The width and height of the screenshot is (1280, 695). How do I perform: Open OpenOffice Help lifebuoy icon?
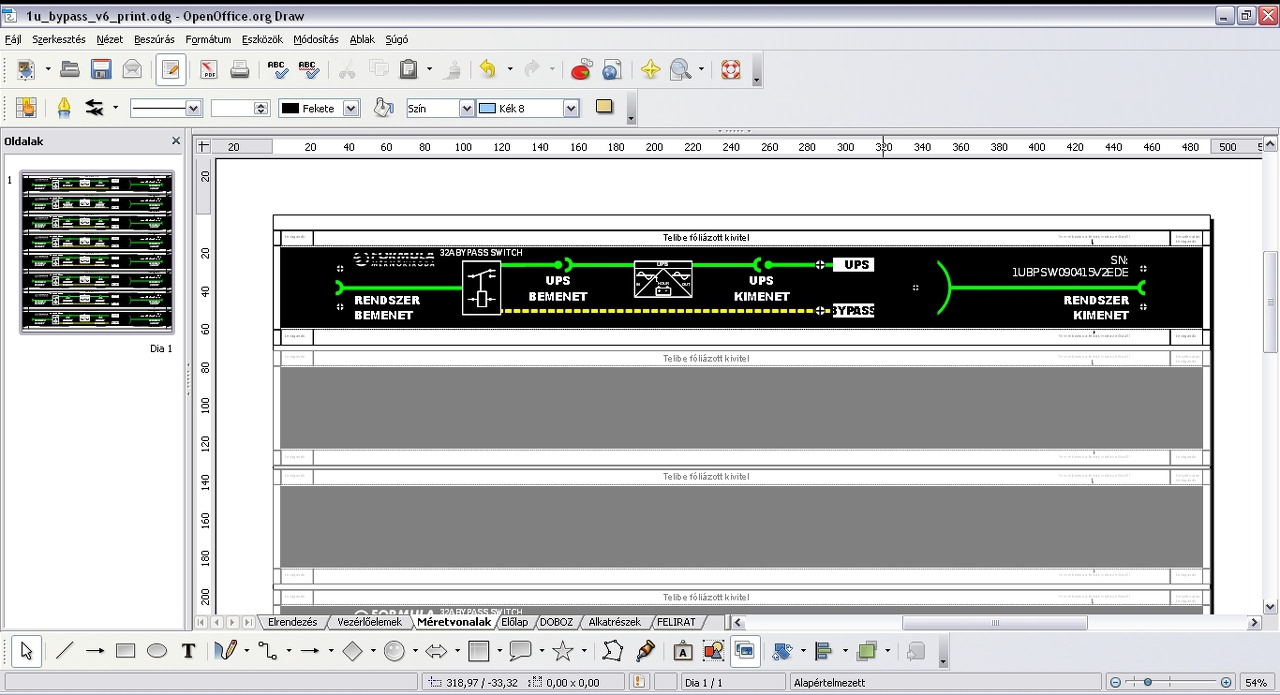731,69
